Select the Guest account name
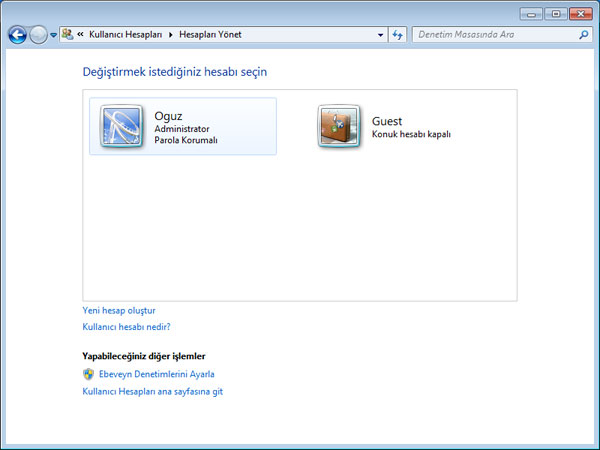This screenshot has width=600, height=450. pos(387,121)
